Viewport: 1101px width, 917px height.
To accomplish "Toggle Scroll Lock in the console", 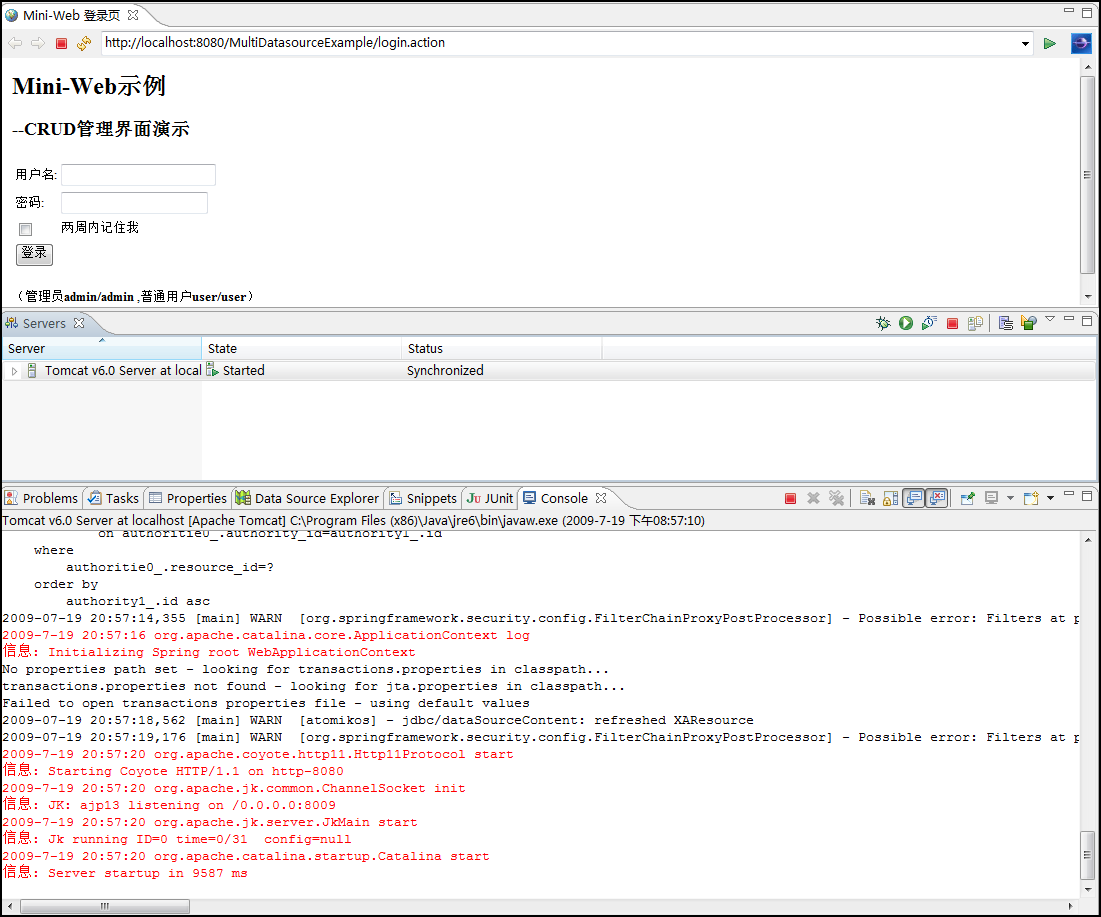I will pos(890,499).
